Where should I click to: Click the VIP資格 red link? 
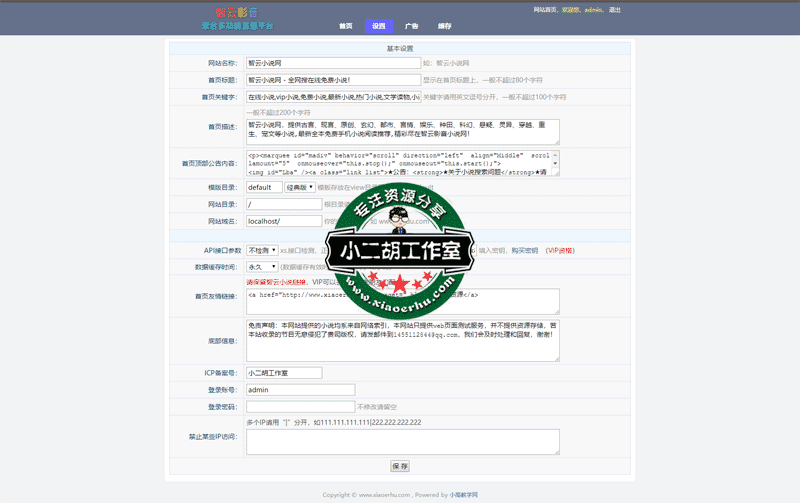560,250
